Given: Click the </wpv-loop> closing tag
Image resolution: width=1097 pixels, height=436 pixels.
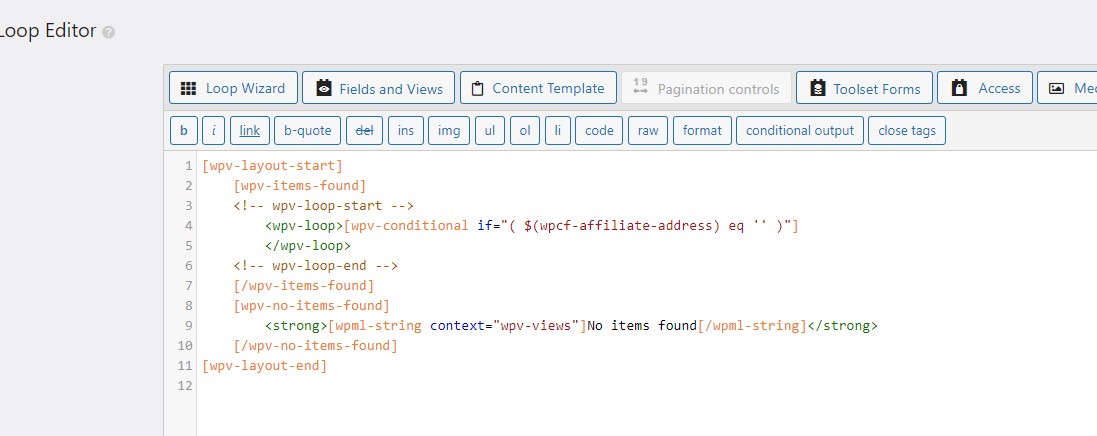Looking at the screenshot, I should [308, 246].
